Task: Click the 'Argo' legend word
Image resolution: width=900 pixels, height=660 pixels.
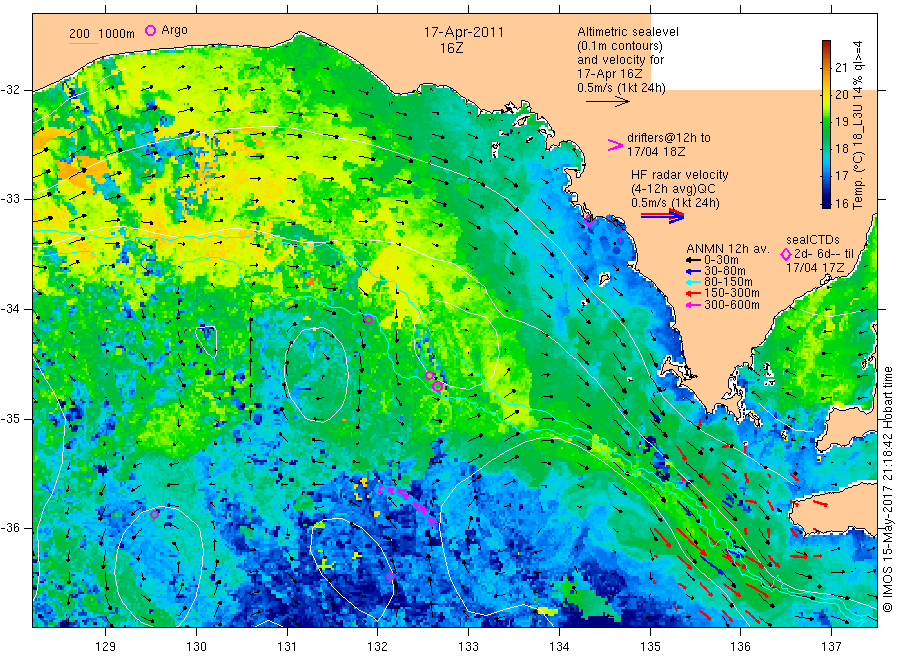Action: (174, 31)
